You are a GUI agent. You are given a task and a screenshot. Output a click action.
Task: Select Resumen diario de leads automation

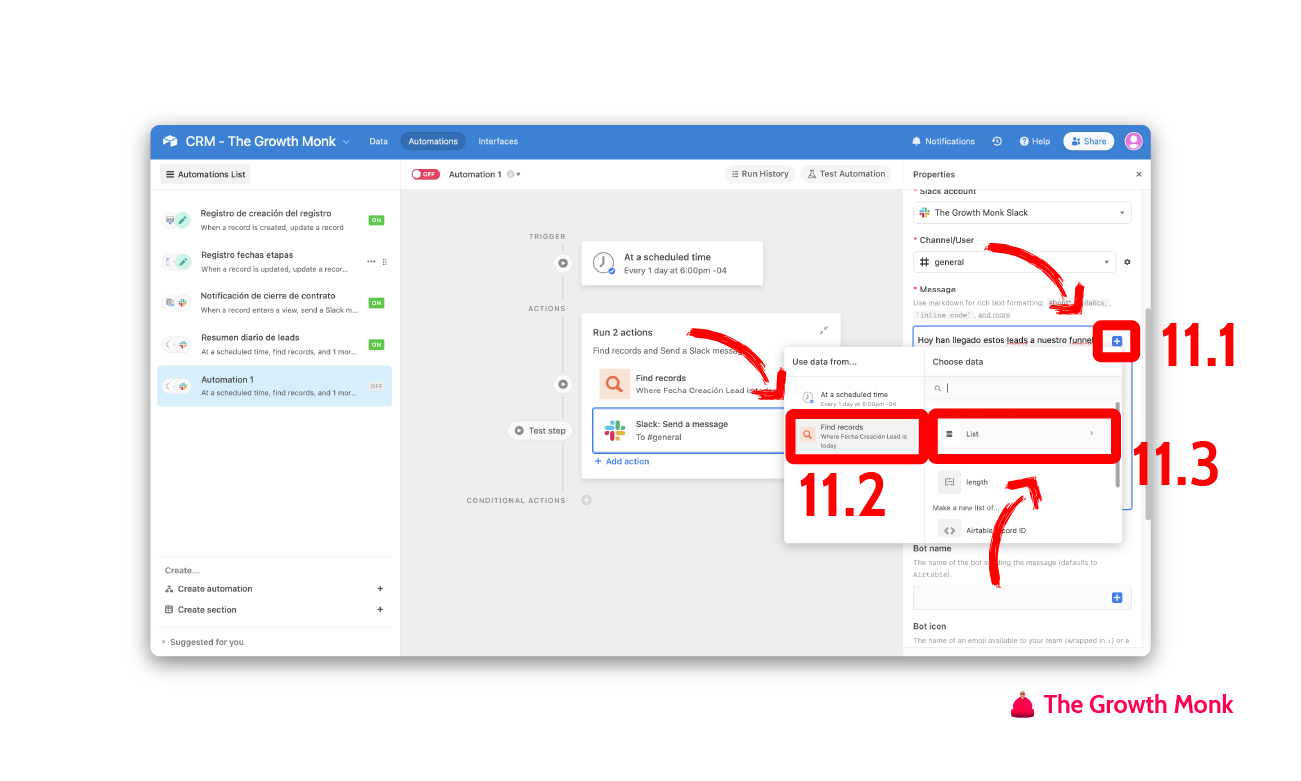click(274, 344)
